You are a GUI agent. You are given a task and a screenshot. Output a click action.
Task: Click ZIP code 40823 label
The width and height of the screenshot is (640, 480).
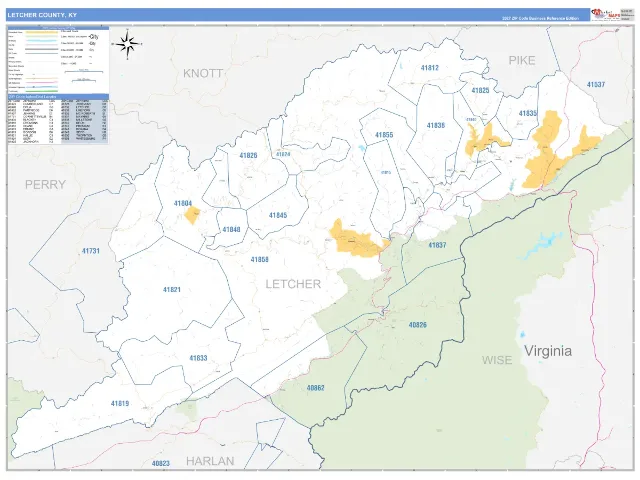[x=161, y=463]
